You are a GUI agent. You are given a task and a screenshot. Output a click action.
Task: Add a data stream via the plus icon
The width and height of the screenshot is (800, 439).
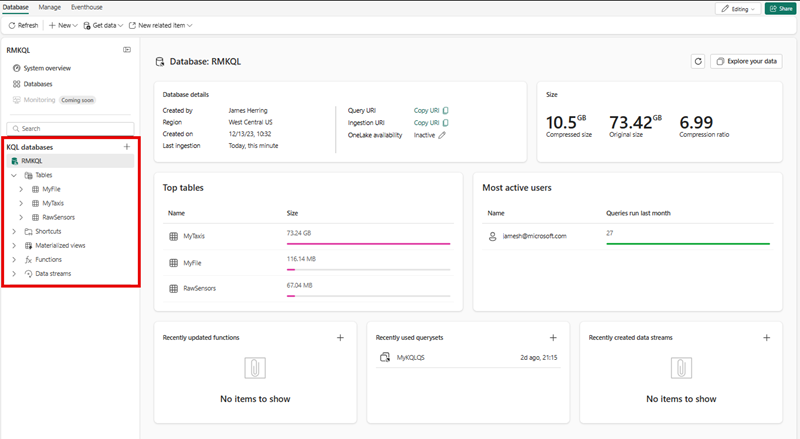767,338
